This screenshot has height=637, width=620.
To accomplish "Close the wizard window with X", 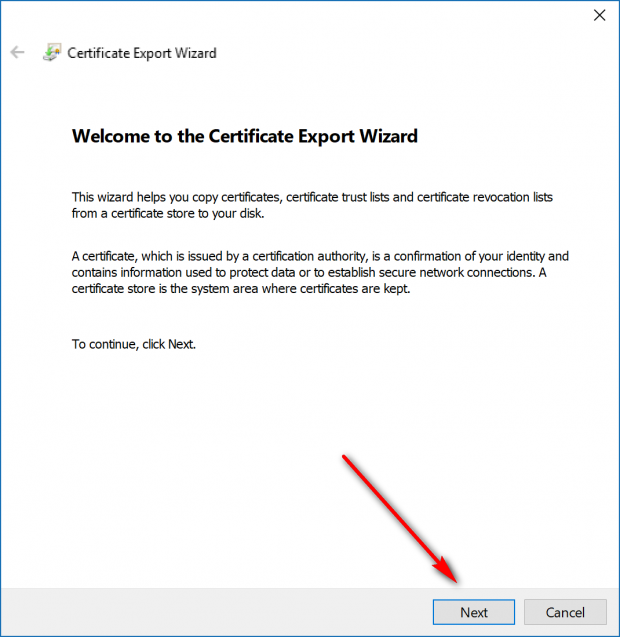I will tap(599, 15).
